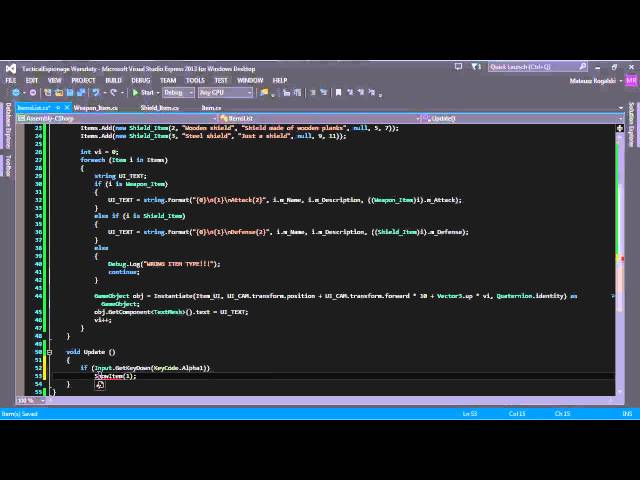The image size is (640, 480).
Task: Open the Undo history dropdown arrow
Action: pyautogui.click(x=104, y=93)
